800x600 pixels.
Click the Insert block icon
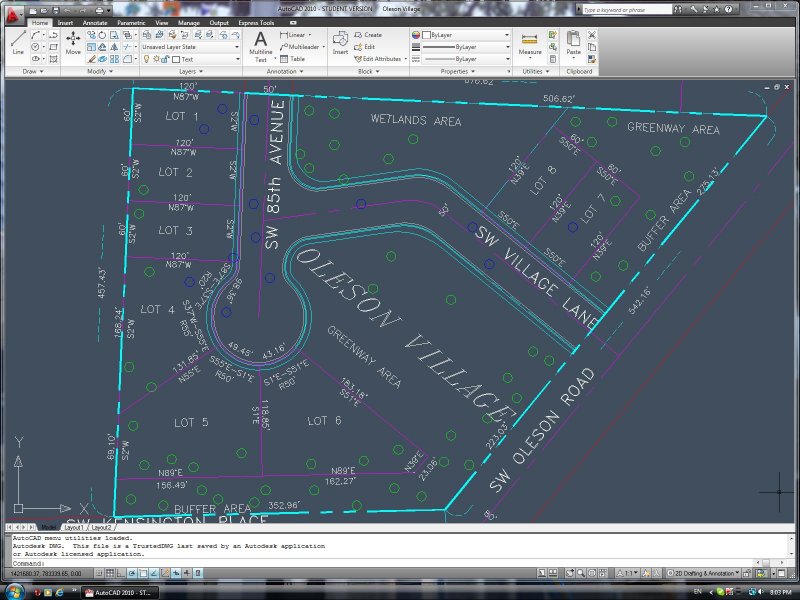pos(340,42)
